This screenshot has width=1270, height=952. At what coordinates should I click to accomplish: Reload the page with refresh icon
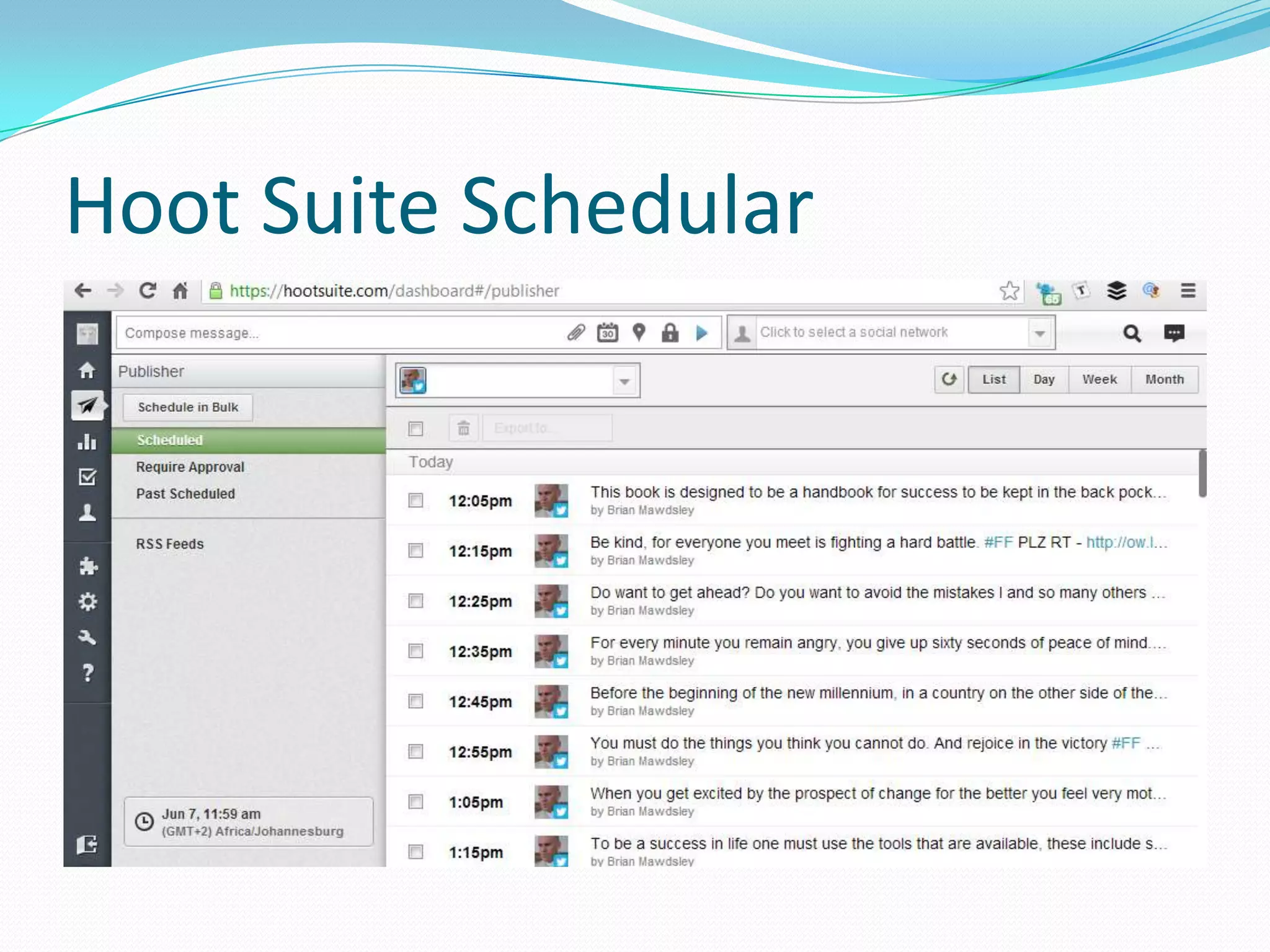[x=148, y=291]
